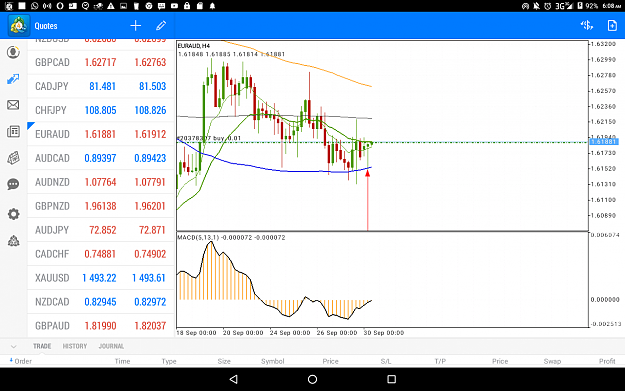625x391 pixels.
Task: Sort trades by Swap column header
Action: (552, 361)
